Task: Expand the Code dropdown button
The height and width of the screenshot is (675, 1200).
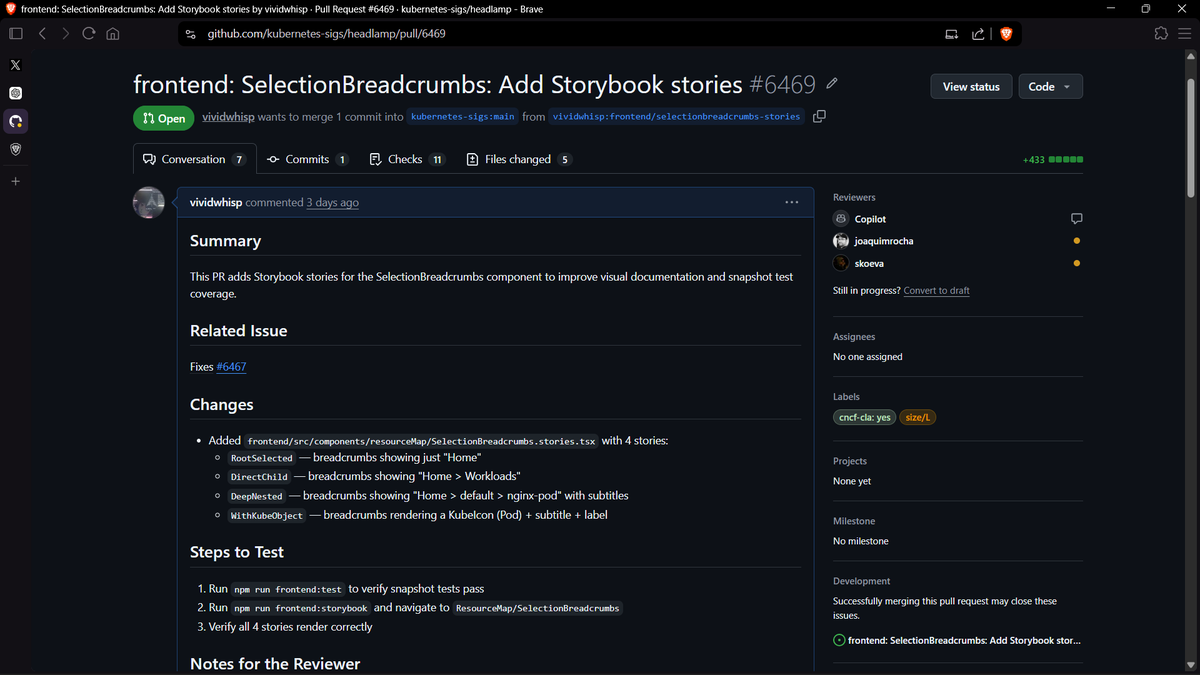Action: pyautogui.click(x=1050, y=87)
